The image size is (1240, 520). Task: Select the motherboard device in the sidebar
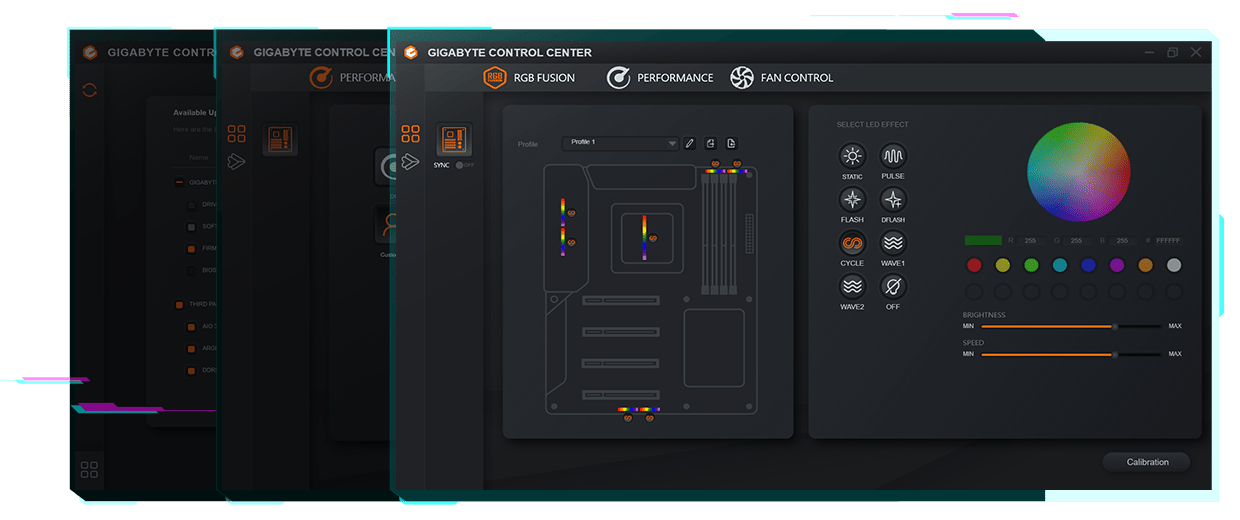coord(454,140)
